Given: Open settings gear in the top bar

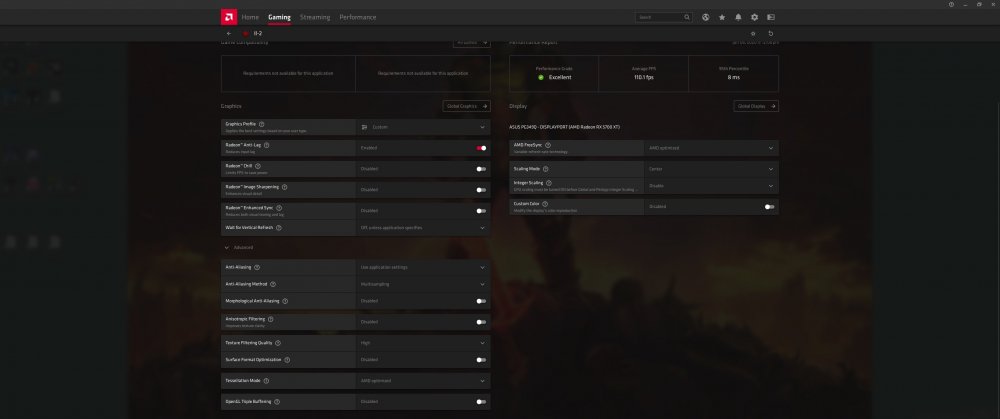Looking at the screenshot, I should tap(754, 17).
